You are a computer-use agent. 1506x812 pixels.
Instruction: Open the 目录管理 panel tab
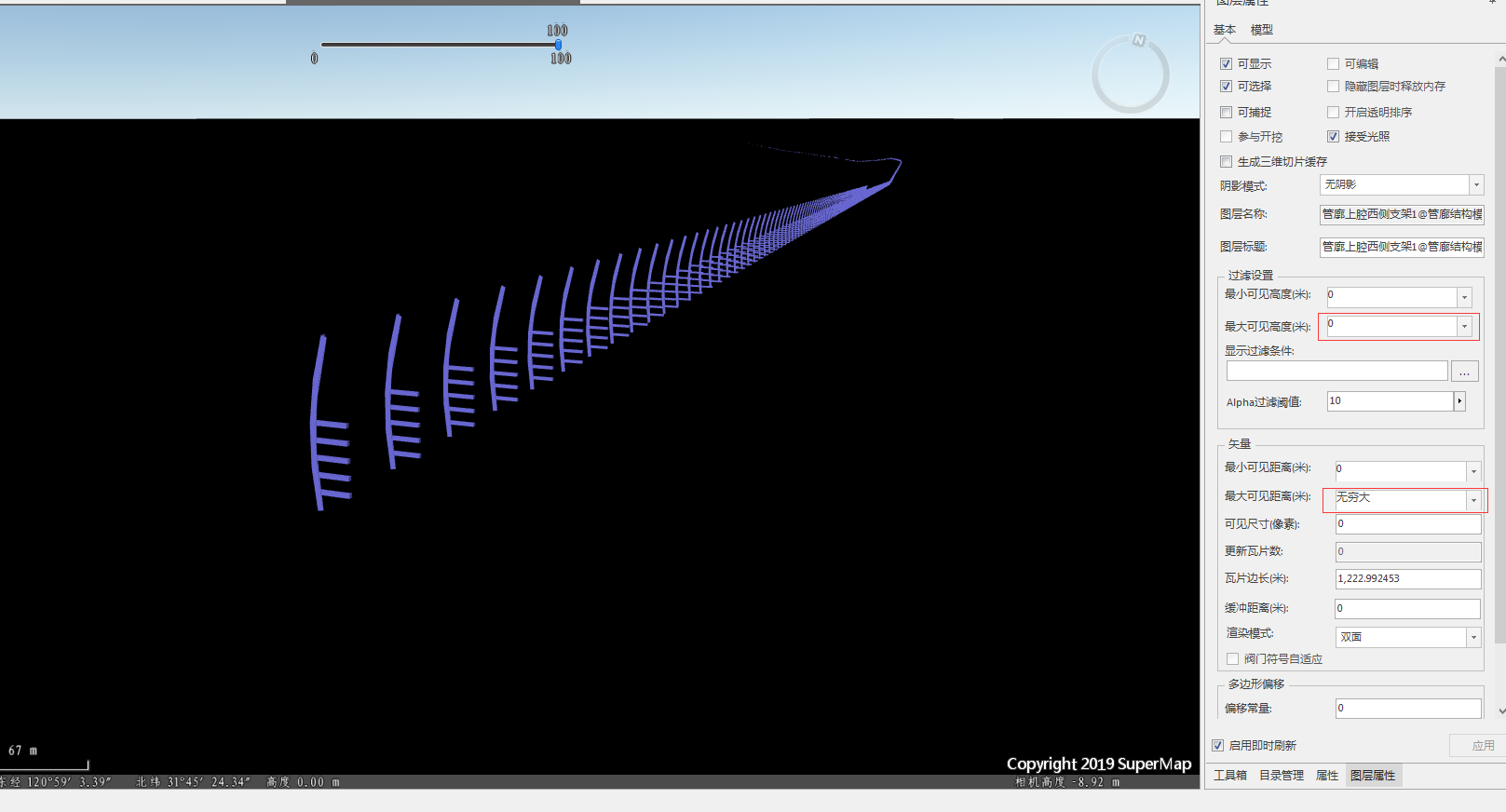tap(1282, 776)
